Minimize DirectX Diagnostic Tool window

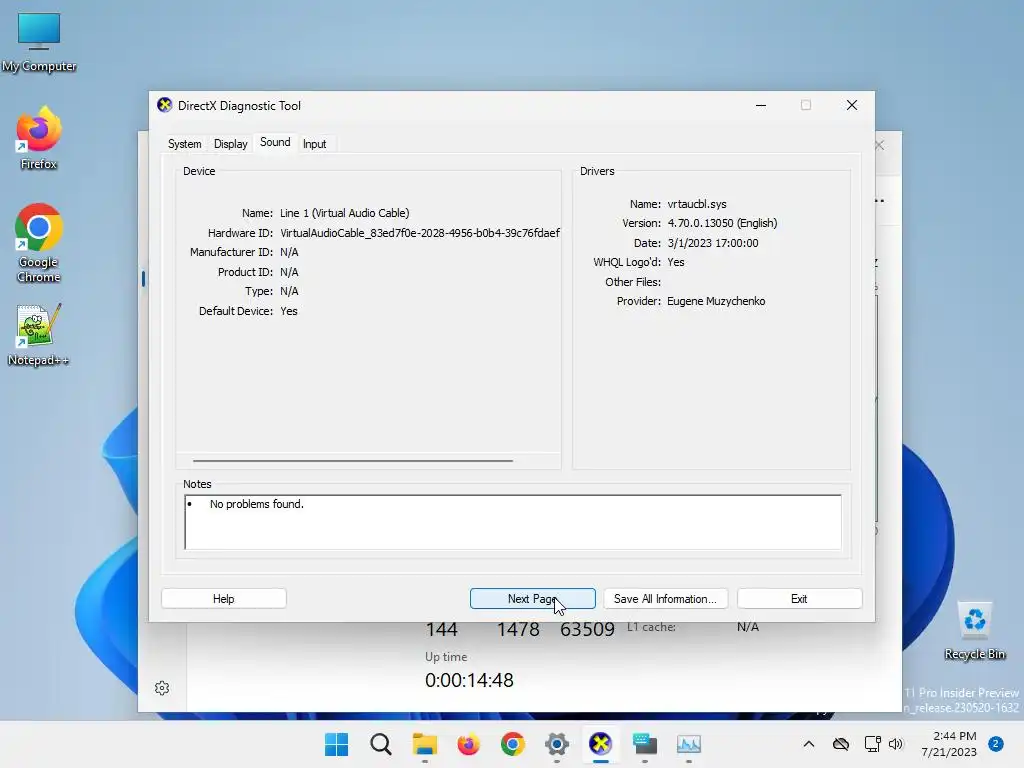click(761, 105)
